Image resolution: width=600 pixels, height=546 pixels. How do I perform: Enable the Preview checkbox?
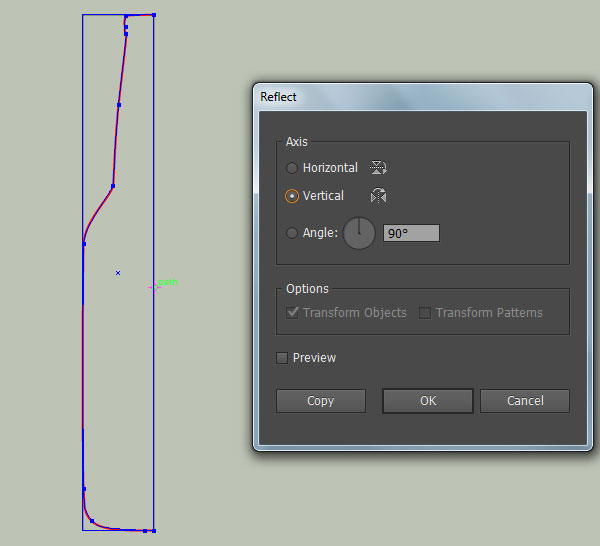point(282,358)
